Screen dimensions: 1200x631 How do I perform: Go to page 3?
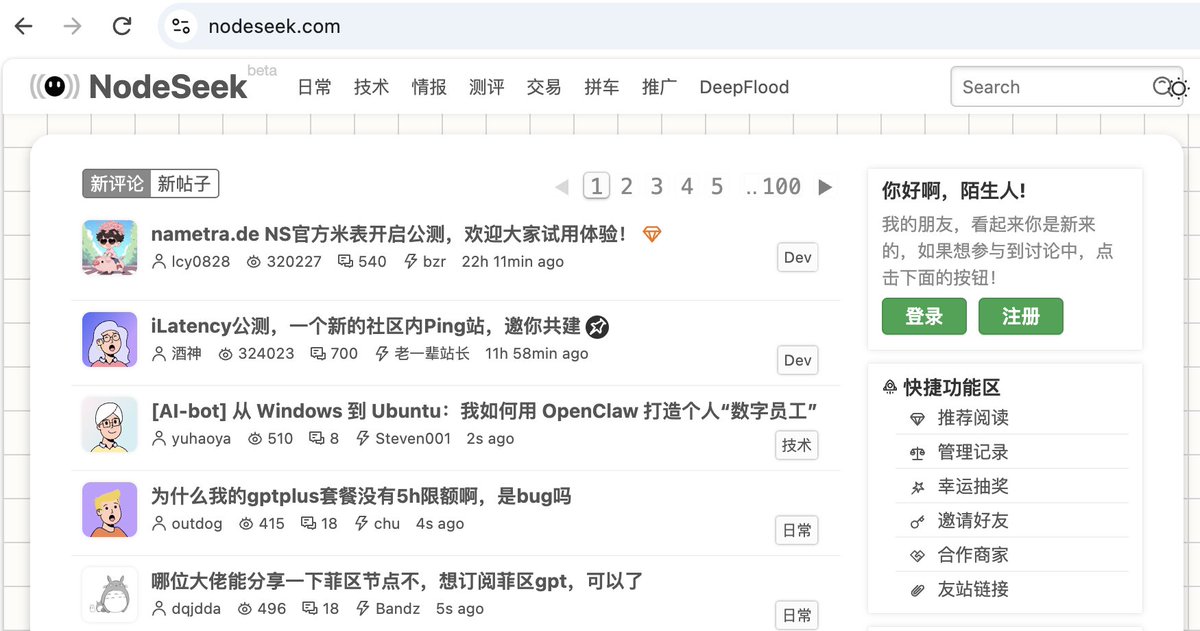pyautogui.click(x=656, y=186)
